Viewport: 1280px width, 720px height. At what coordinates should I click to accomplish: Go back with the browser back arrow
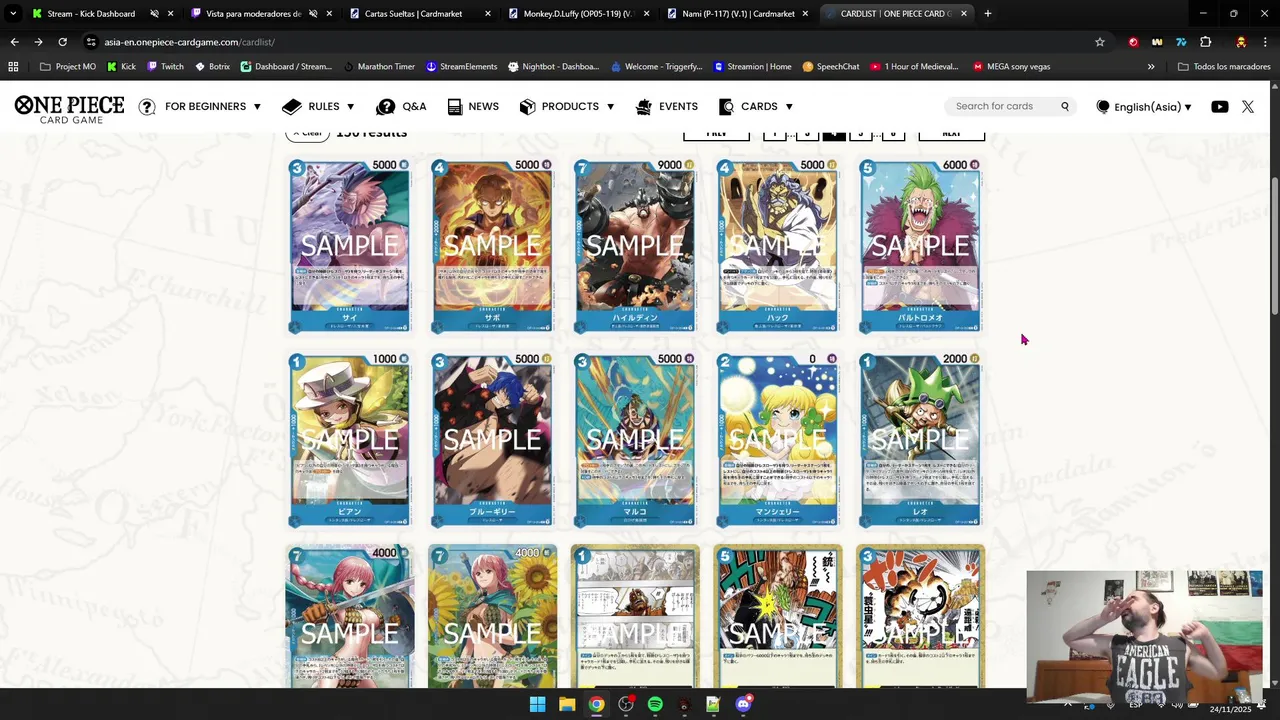(14, 42)
